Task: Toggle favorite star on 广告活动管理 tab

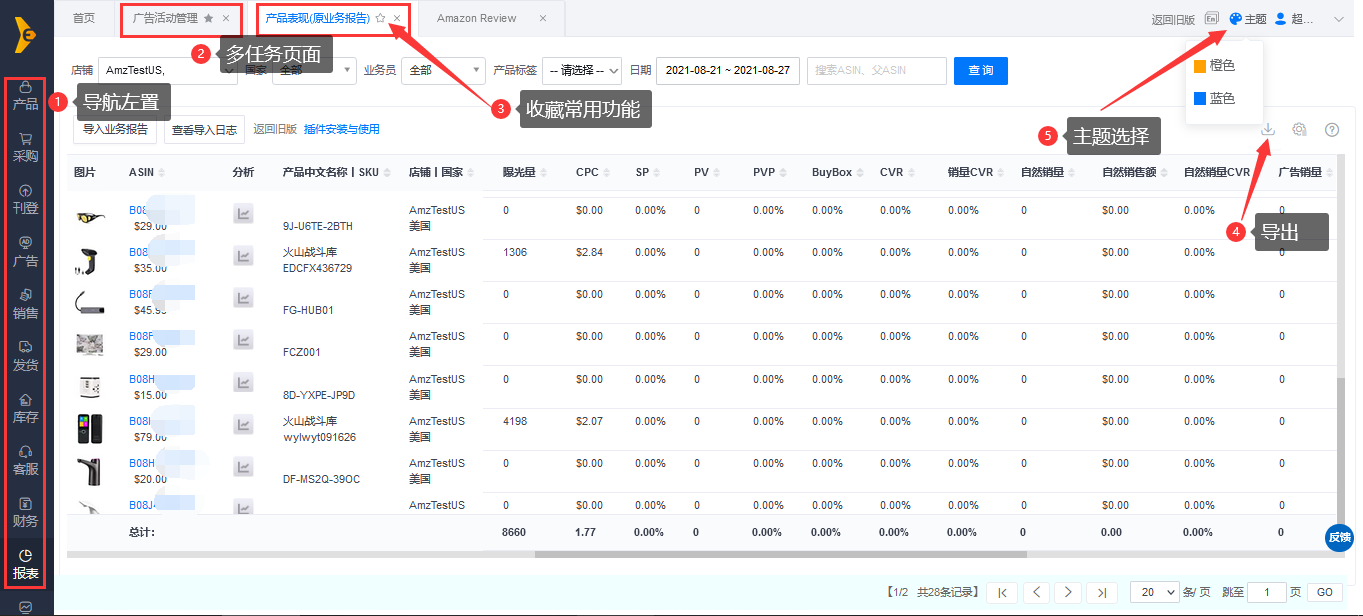Action: pos(208,18)
